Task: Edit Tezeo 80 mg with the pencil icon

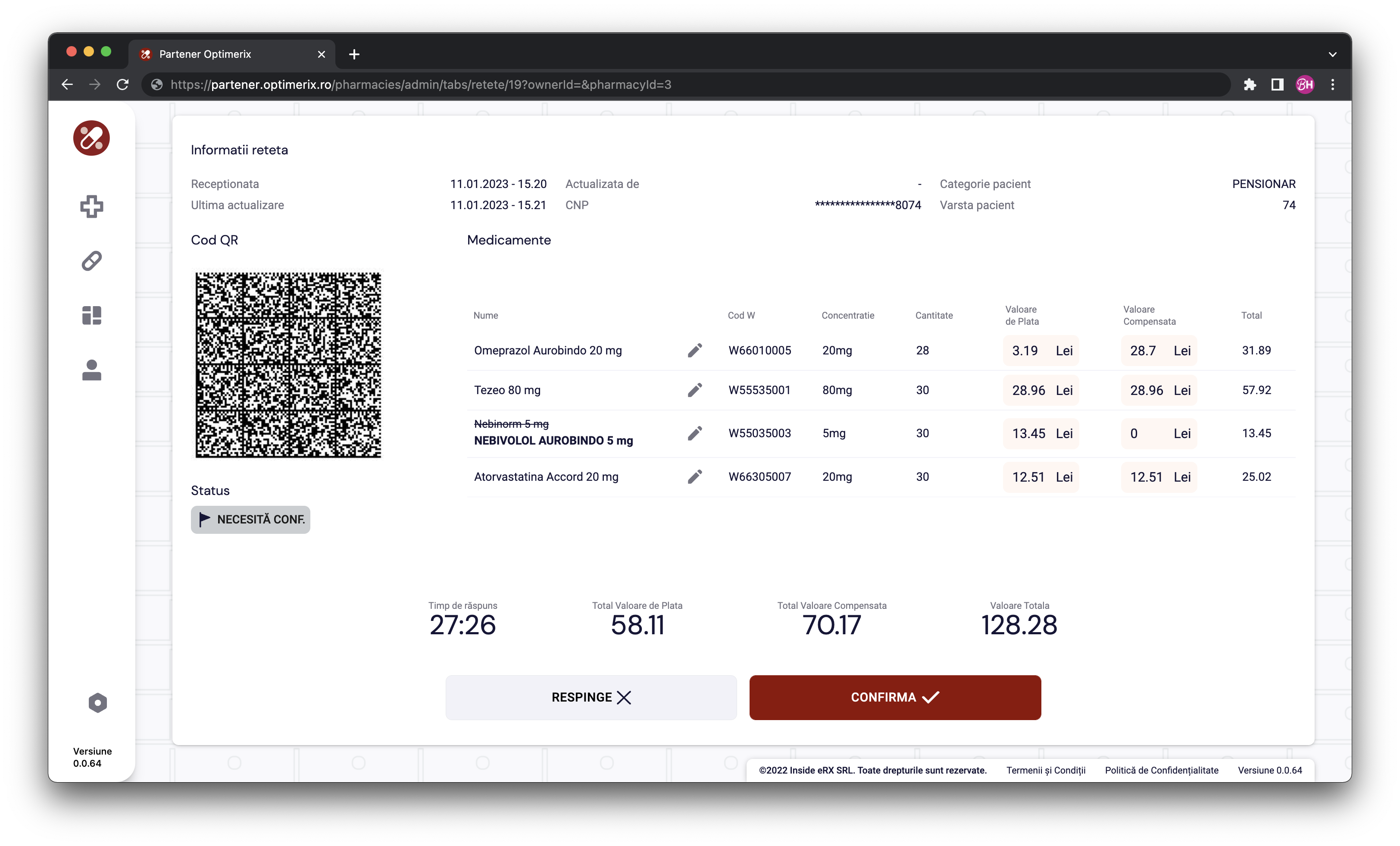Action: 694,390
